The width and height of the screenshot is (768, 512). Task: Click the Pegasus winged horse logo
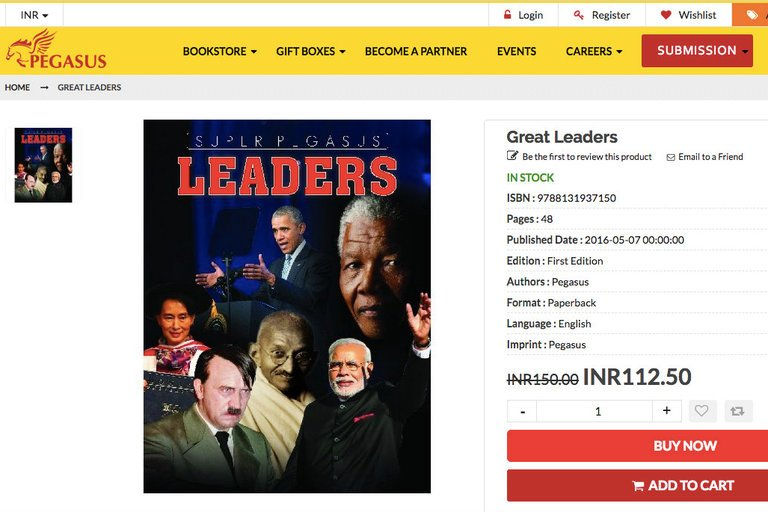tap(56, 49)
